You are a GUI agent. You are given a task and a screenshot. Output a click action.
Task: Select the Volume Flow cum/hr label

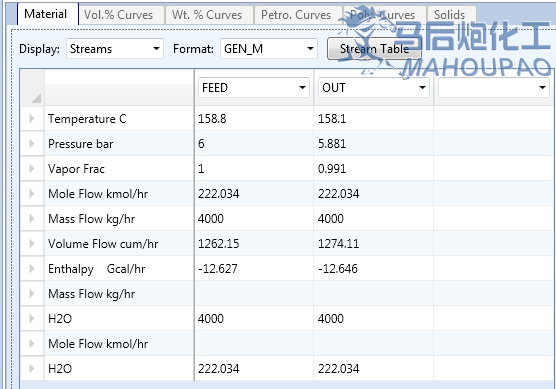[x=103, y=244]
